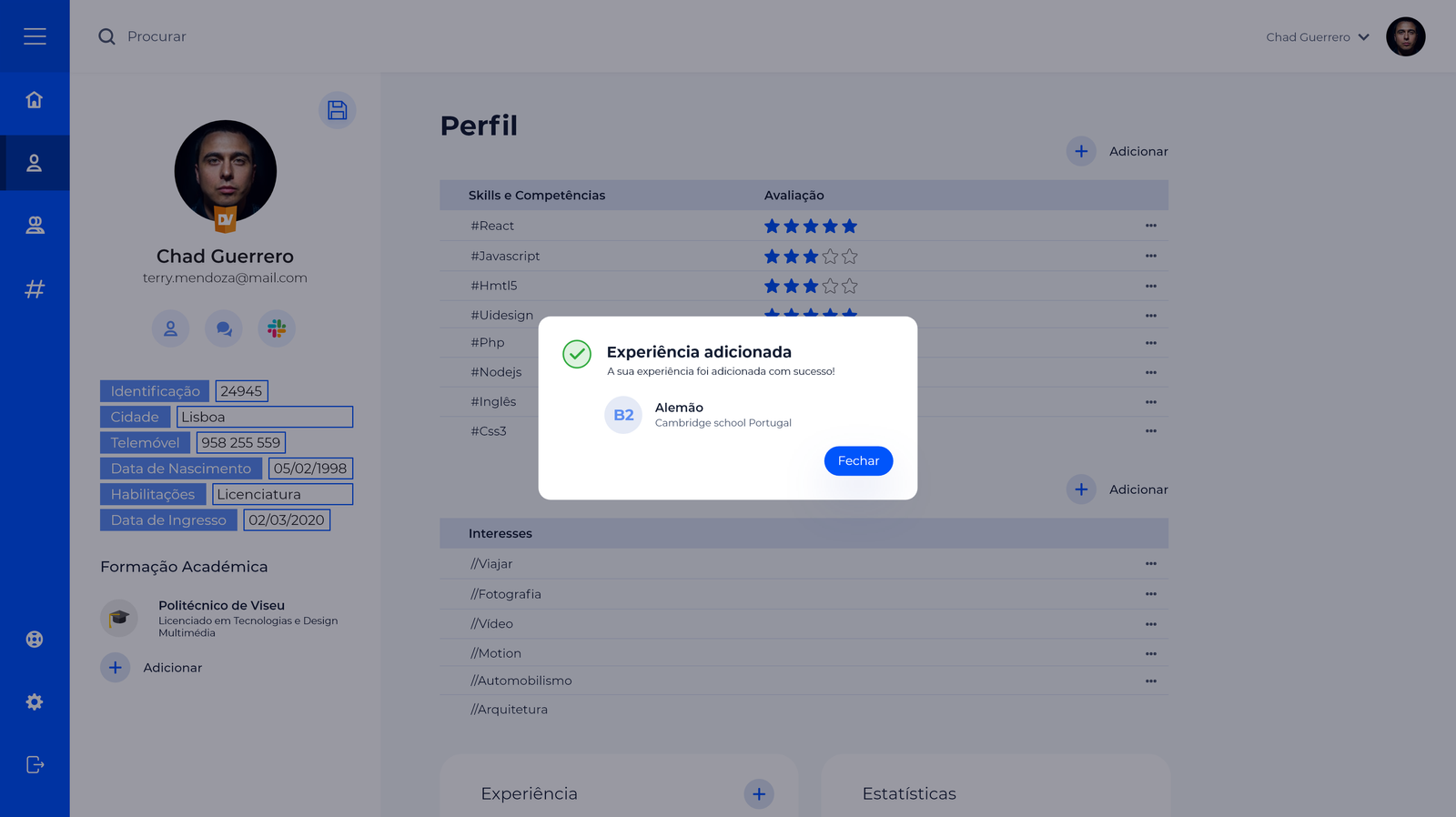The height and width of the screenshot is (817, 1456).
Task: Open the team users sidebar icon
Action: pyautogui.click(x=35, y=226)
